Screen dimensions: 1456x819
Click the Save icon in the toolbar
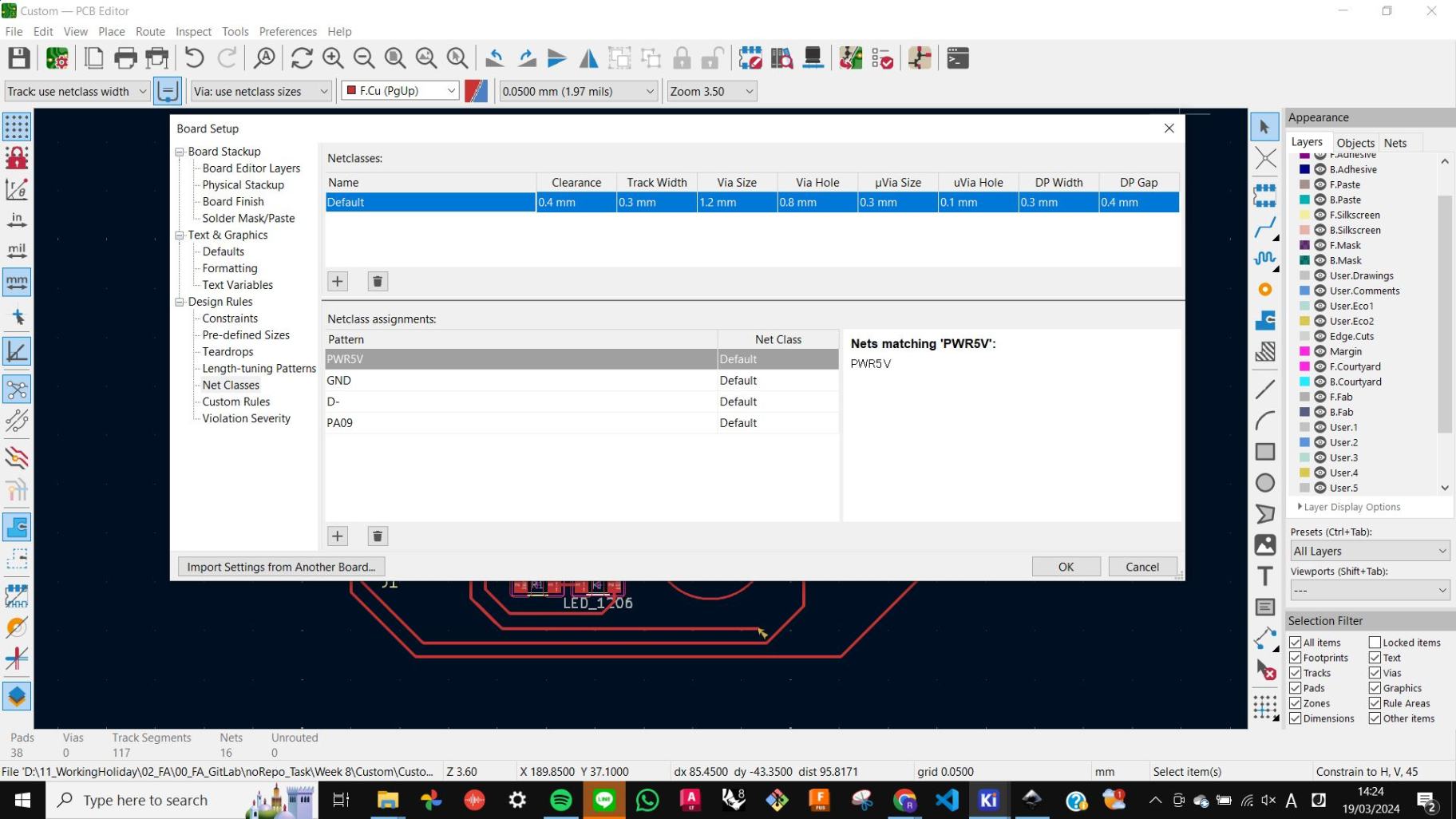pos(19,58)
